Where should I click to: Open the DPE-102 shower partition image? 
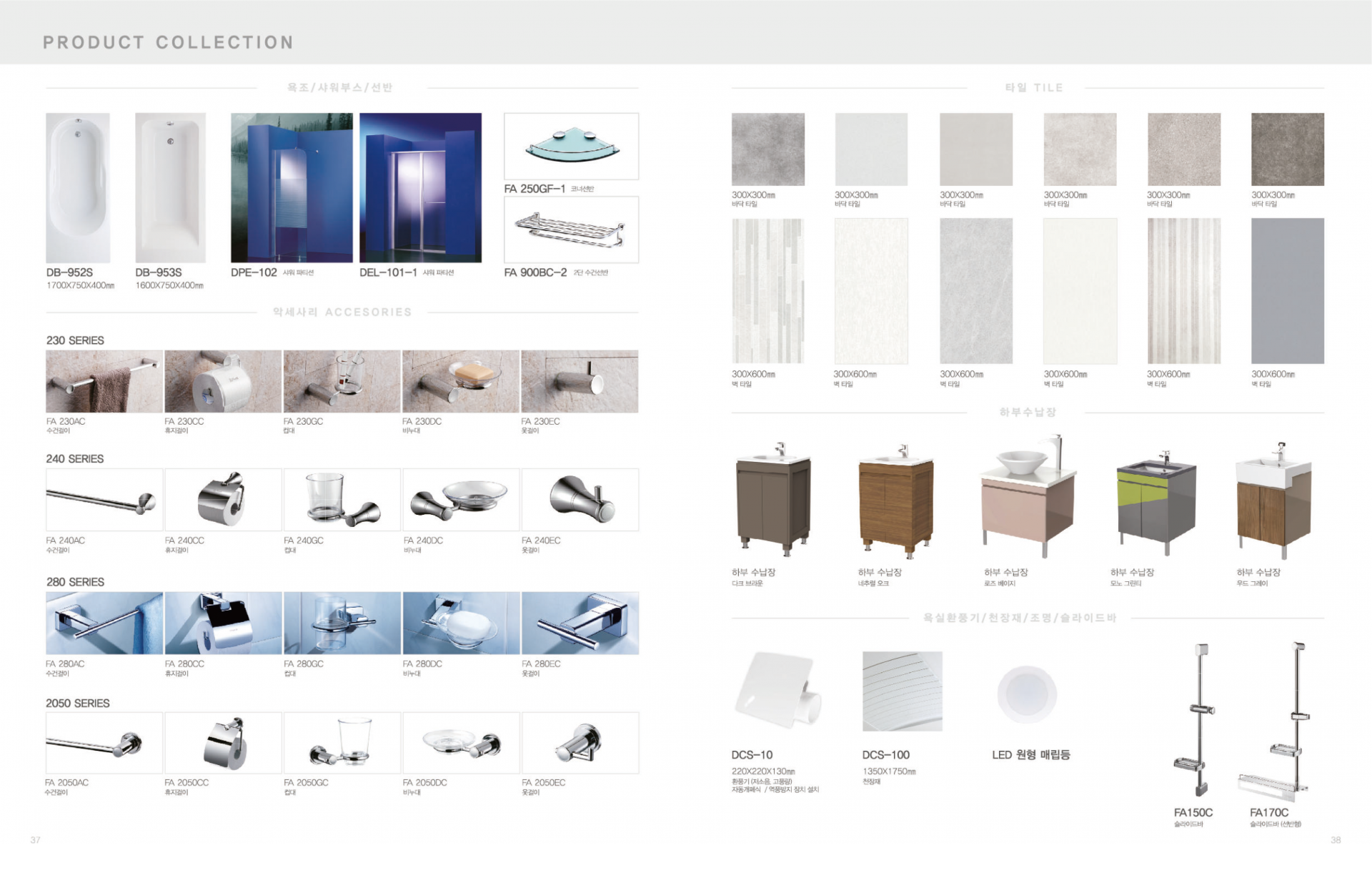[292, 187]
